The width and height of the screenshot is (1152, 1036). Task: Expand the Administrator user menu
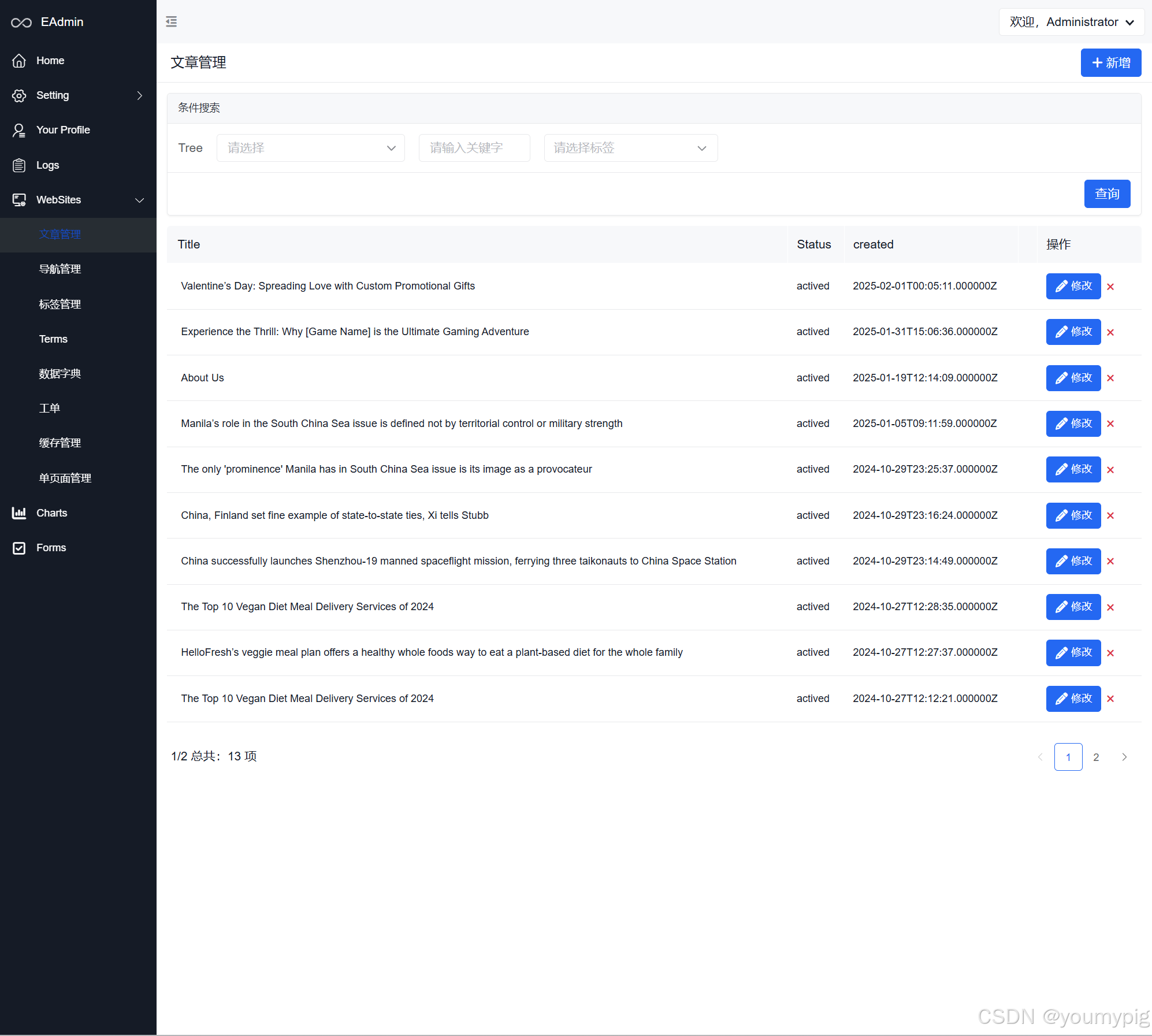pyautogui.click(x=1071, y=22)
